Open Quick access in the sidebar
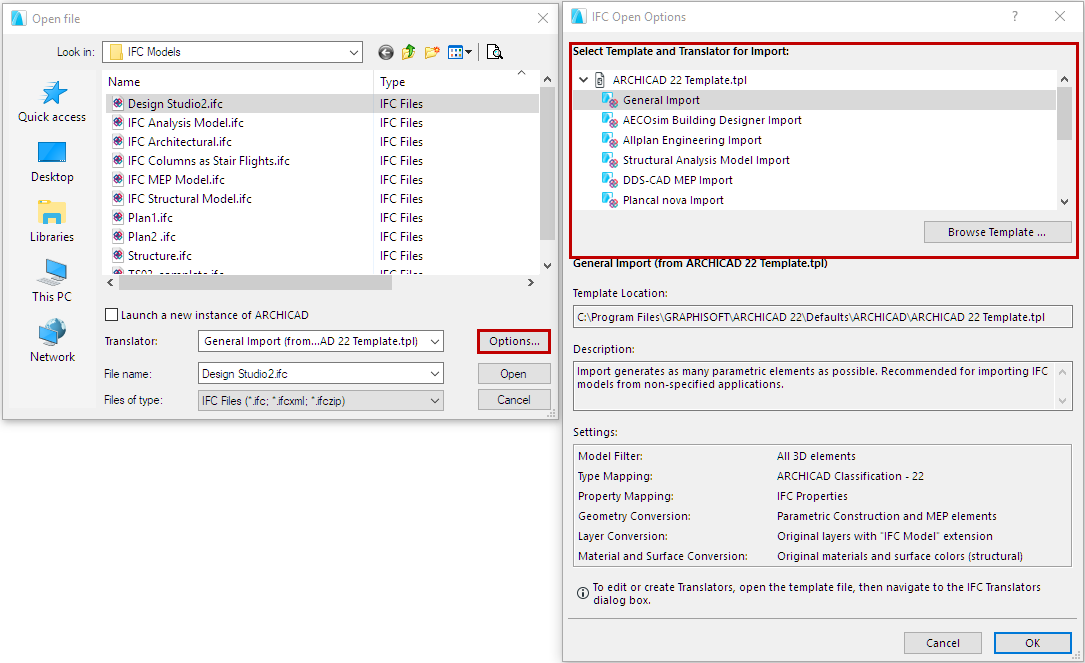Viewport: 1085px width, 663px height. 52,102
